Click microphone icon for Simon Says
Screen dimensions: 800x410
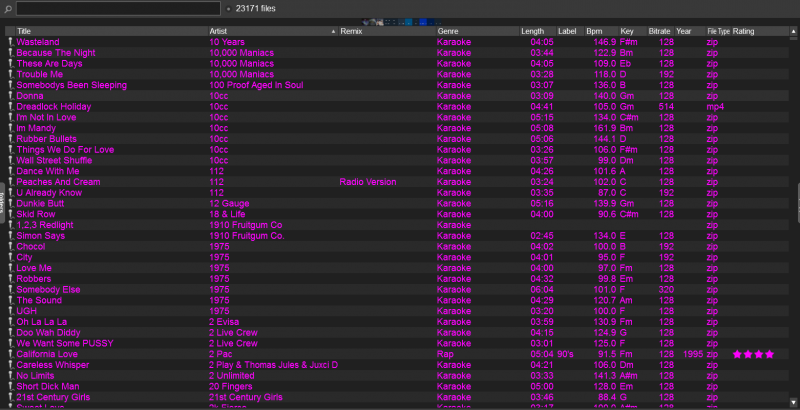pos(10,236)
